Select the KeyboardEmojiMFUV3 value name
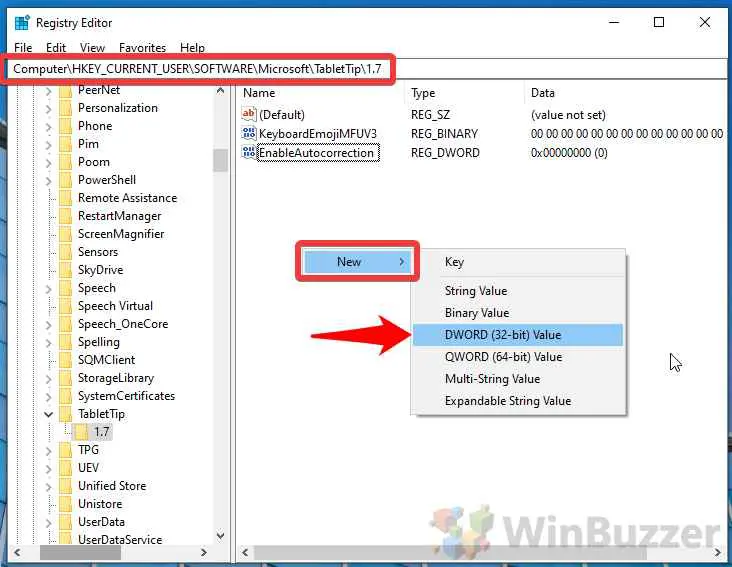732x567 pixels. point(317,134)
